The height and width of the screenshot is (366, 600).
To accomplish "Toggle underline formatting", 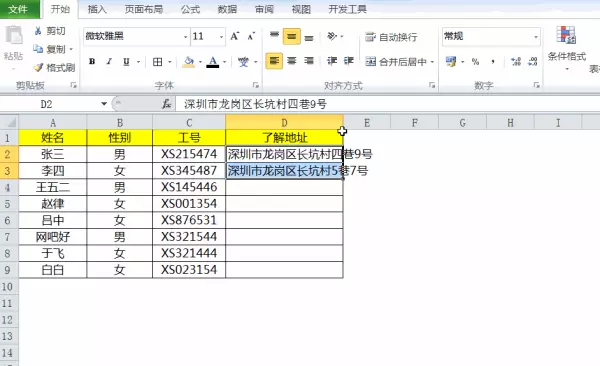I will click(126, 61).
